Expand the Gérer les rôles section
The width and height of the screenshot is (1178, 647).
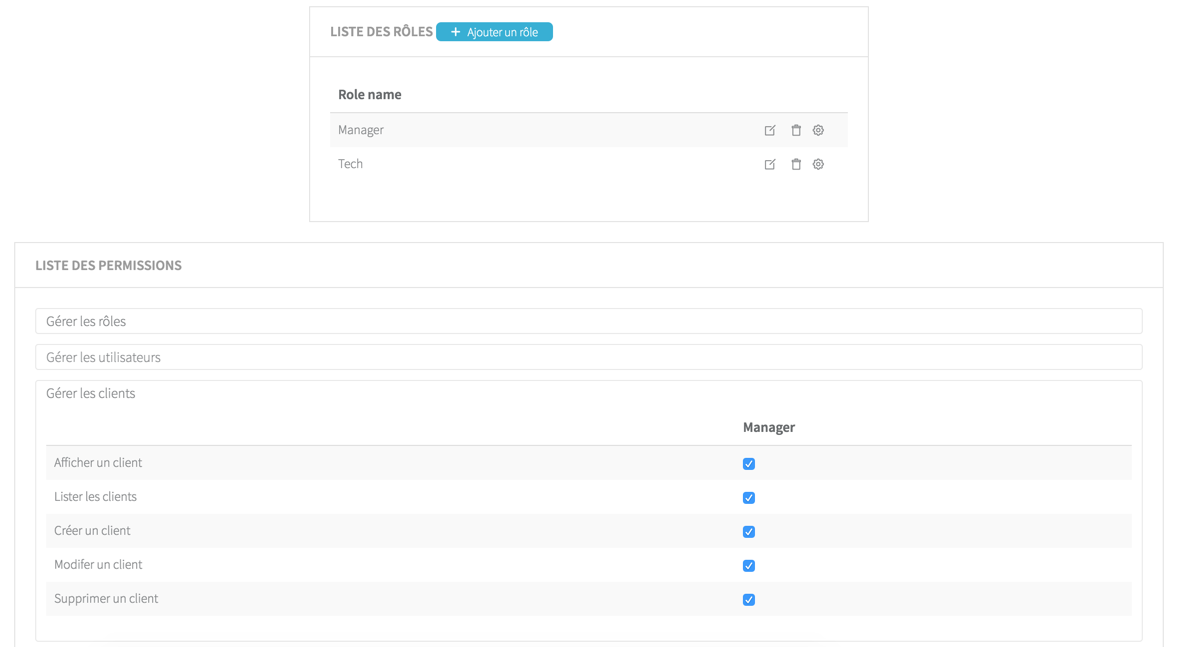coord(589,321)
